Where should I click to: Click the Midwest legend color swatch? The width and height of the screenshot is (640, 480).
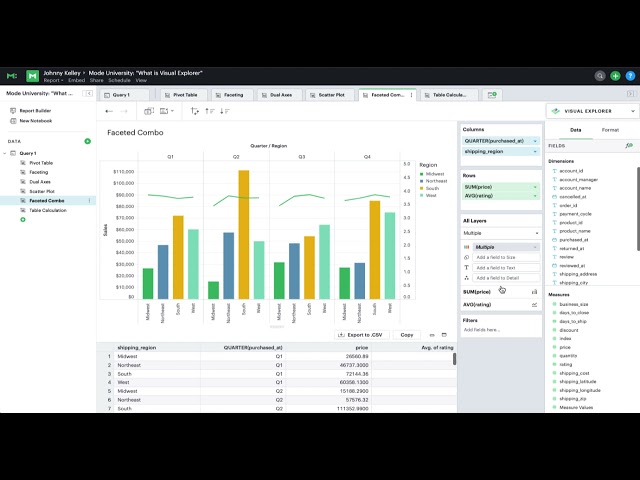[422, 174]
